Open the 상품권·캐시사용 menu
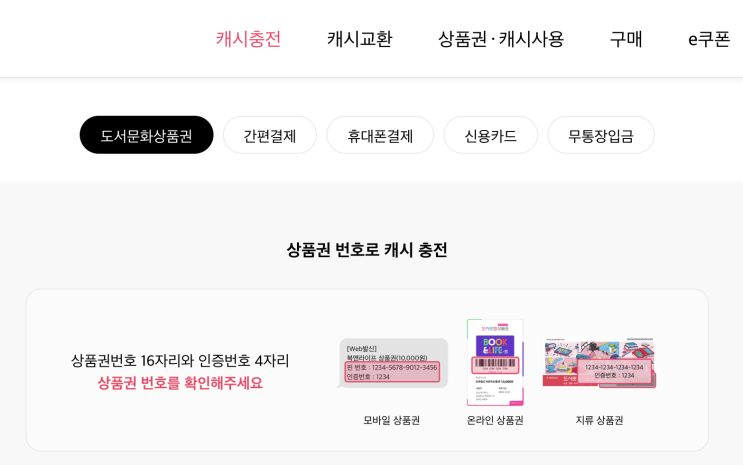Viewport: 743px width, 465px height. (501, 39)
